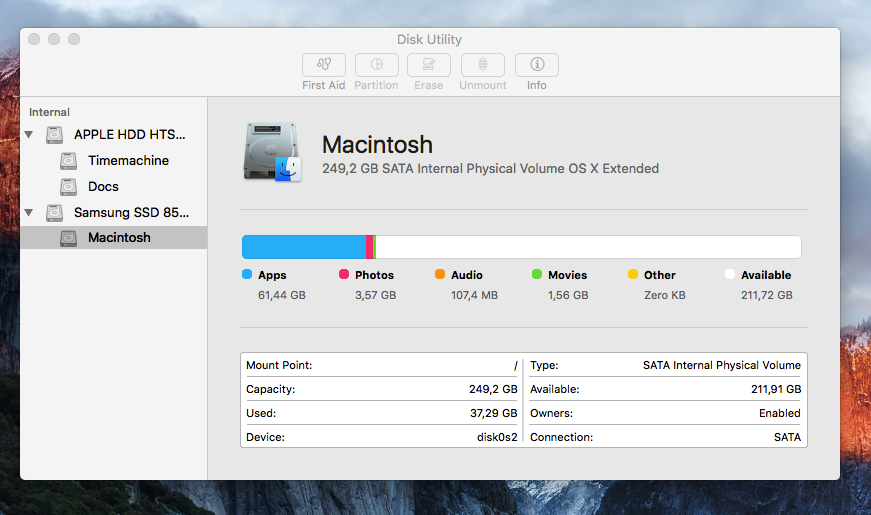Click the 3,57 GB Photos value

tap(376, 295)
